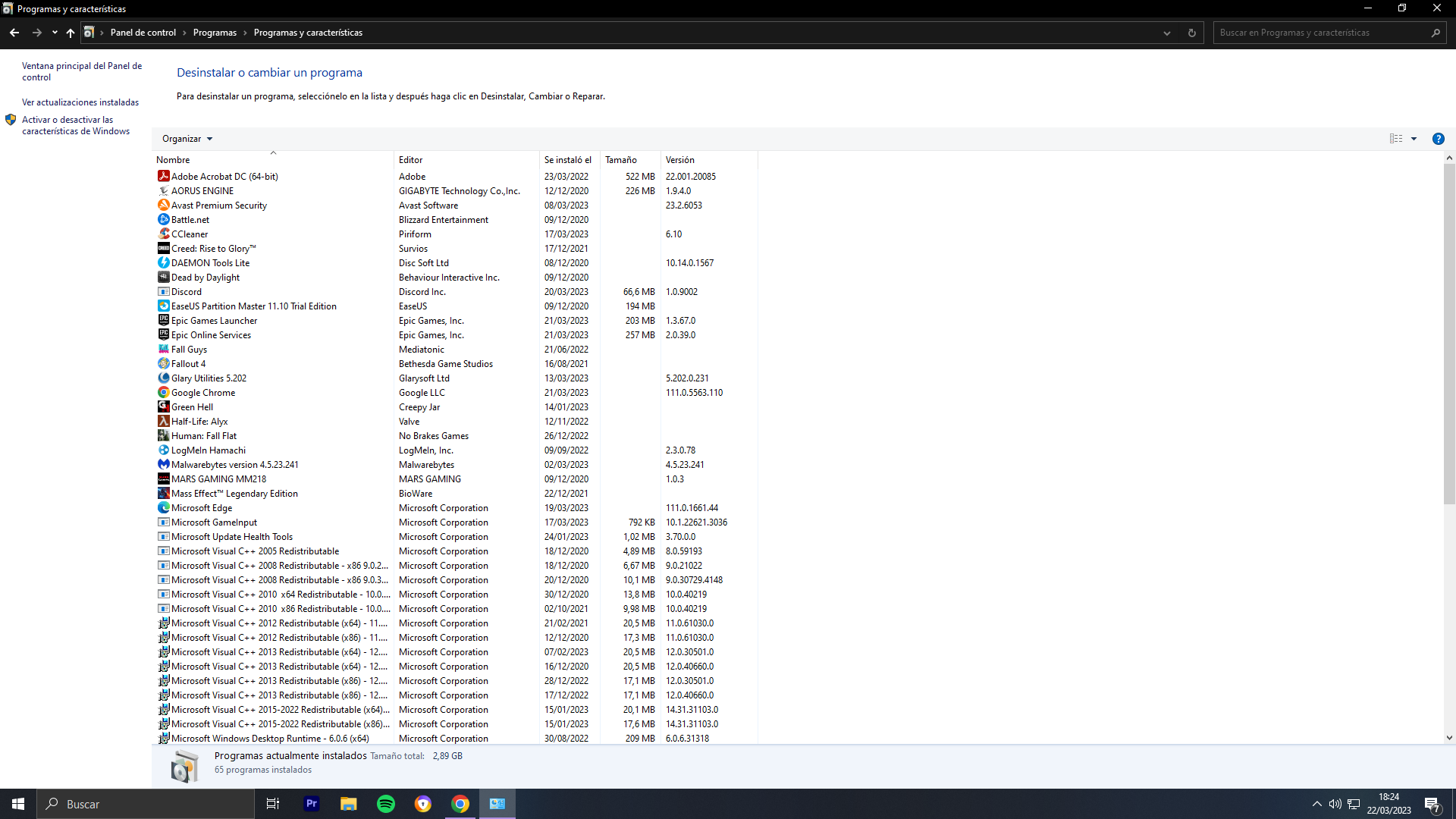Click the Battle.net program icon
Image resolution: width=1456 pixels, height=819 pixels.
tap(163, 219)
